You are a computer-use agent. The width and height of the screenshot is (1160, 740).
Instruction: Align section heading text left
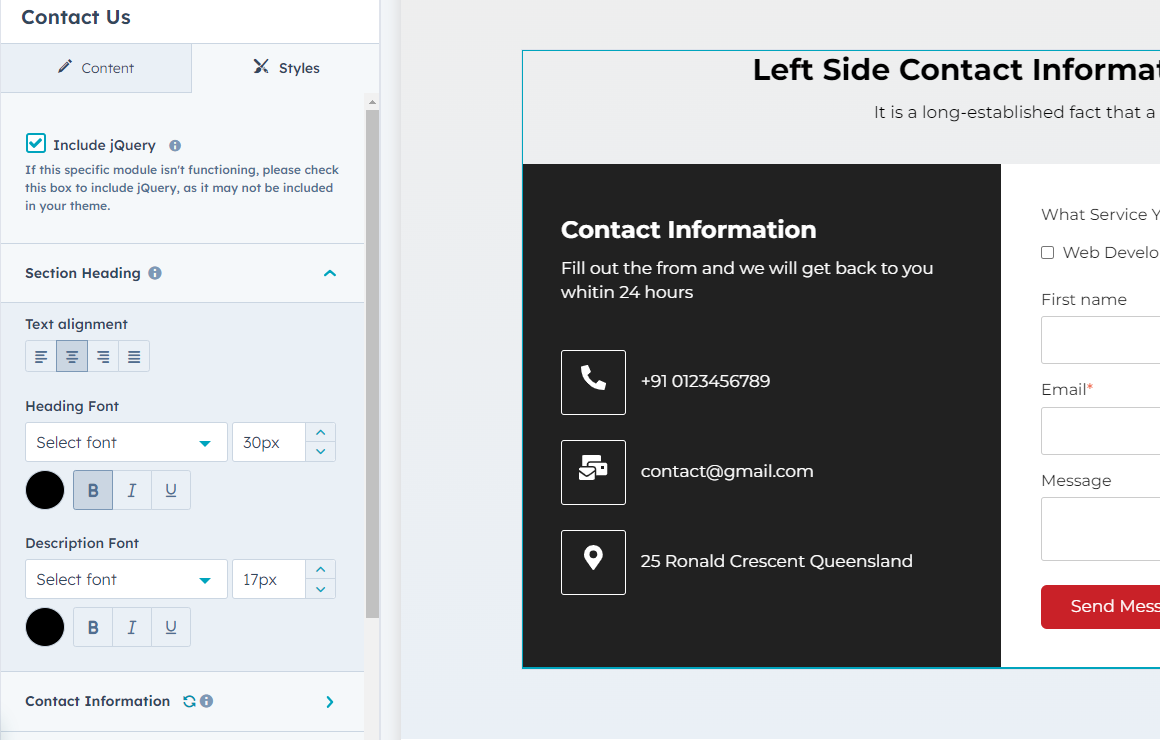[x=41, y=357]
